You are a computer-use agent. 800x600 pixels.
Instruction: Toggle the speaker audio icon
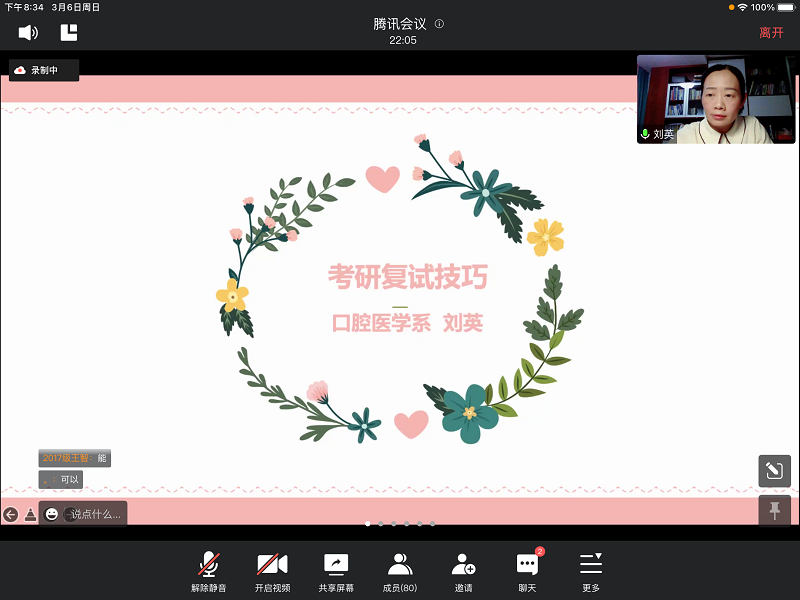click(28, 32)
